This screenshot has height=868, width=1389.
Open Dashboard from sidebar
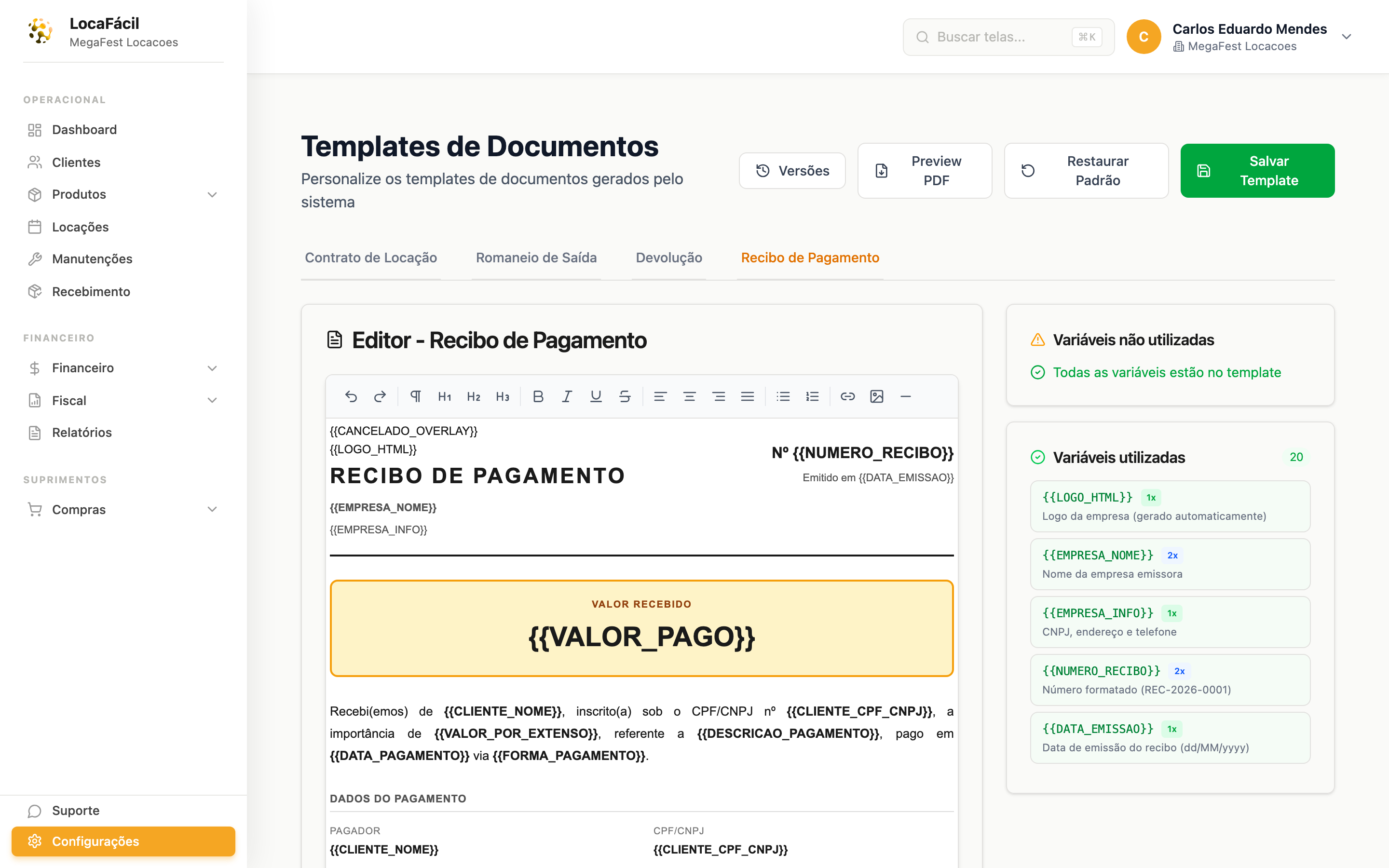[123, 130]
